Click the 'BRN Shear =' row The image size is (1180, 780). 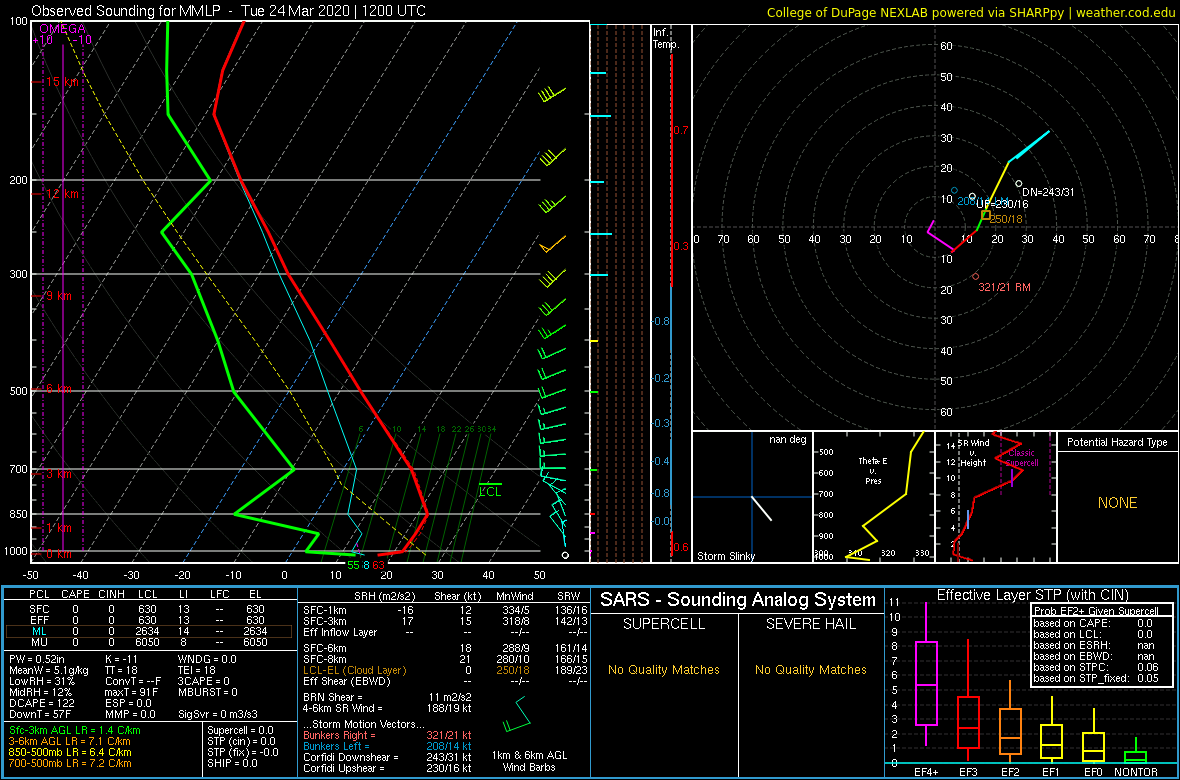pos(386,697)
